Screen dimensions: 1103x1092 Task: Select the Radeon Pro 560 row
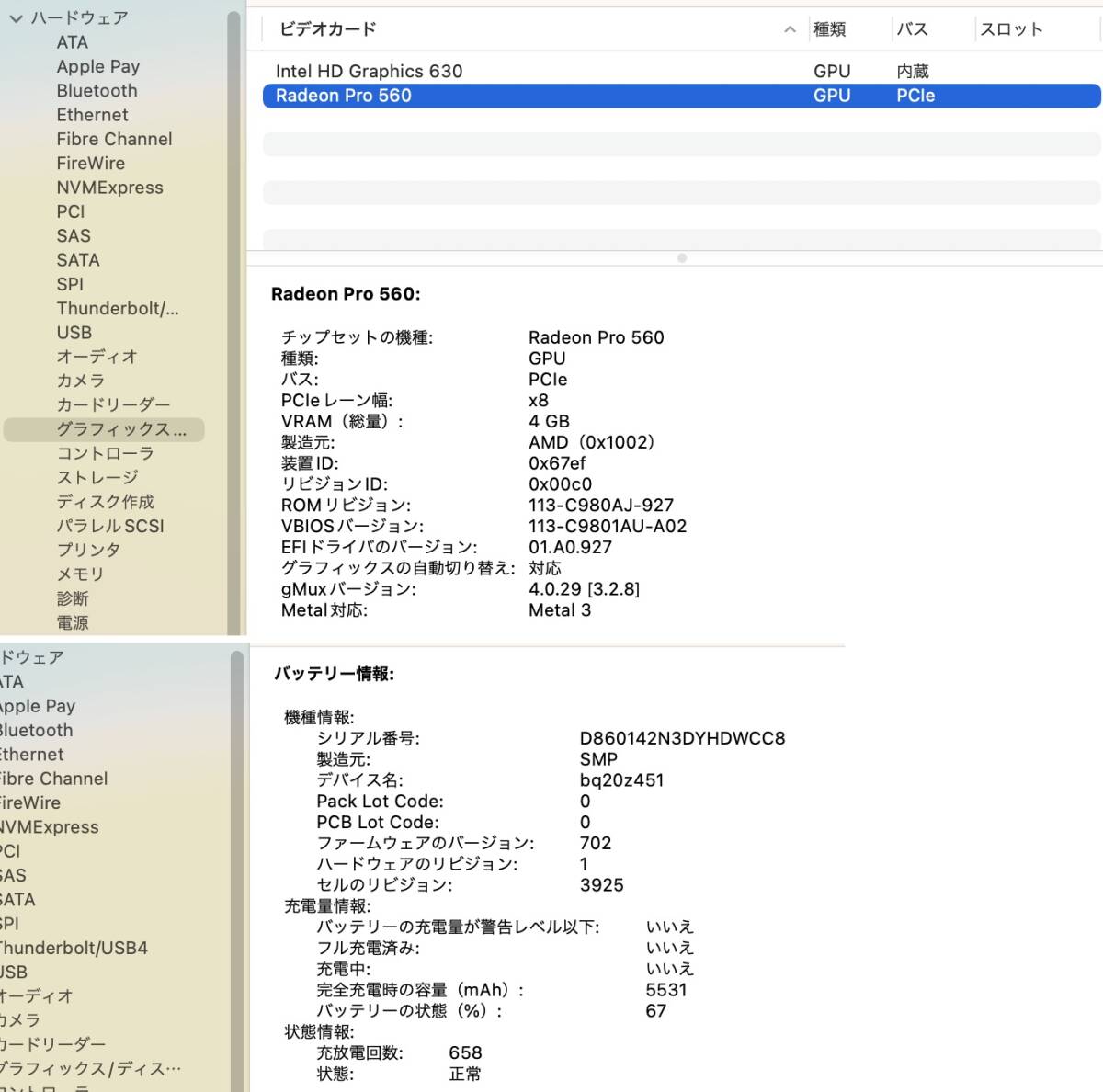682,96
